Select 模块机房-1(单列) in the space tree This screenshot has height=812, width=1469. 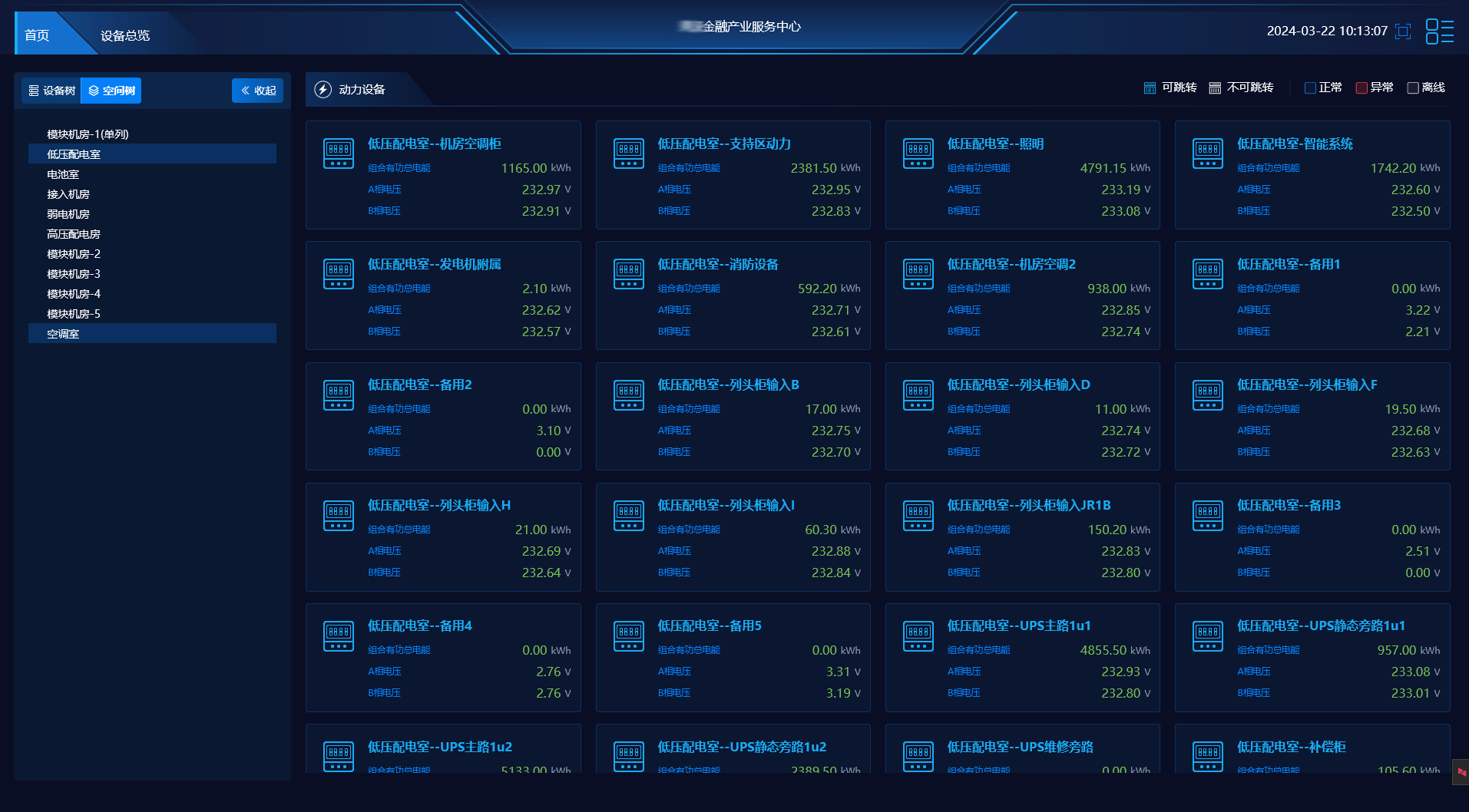click(88, 134)
